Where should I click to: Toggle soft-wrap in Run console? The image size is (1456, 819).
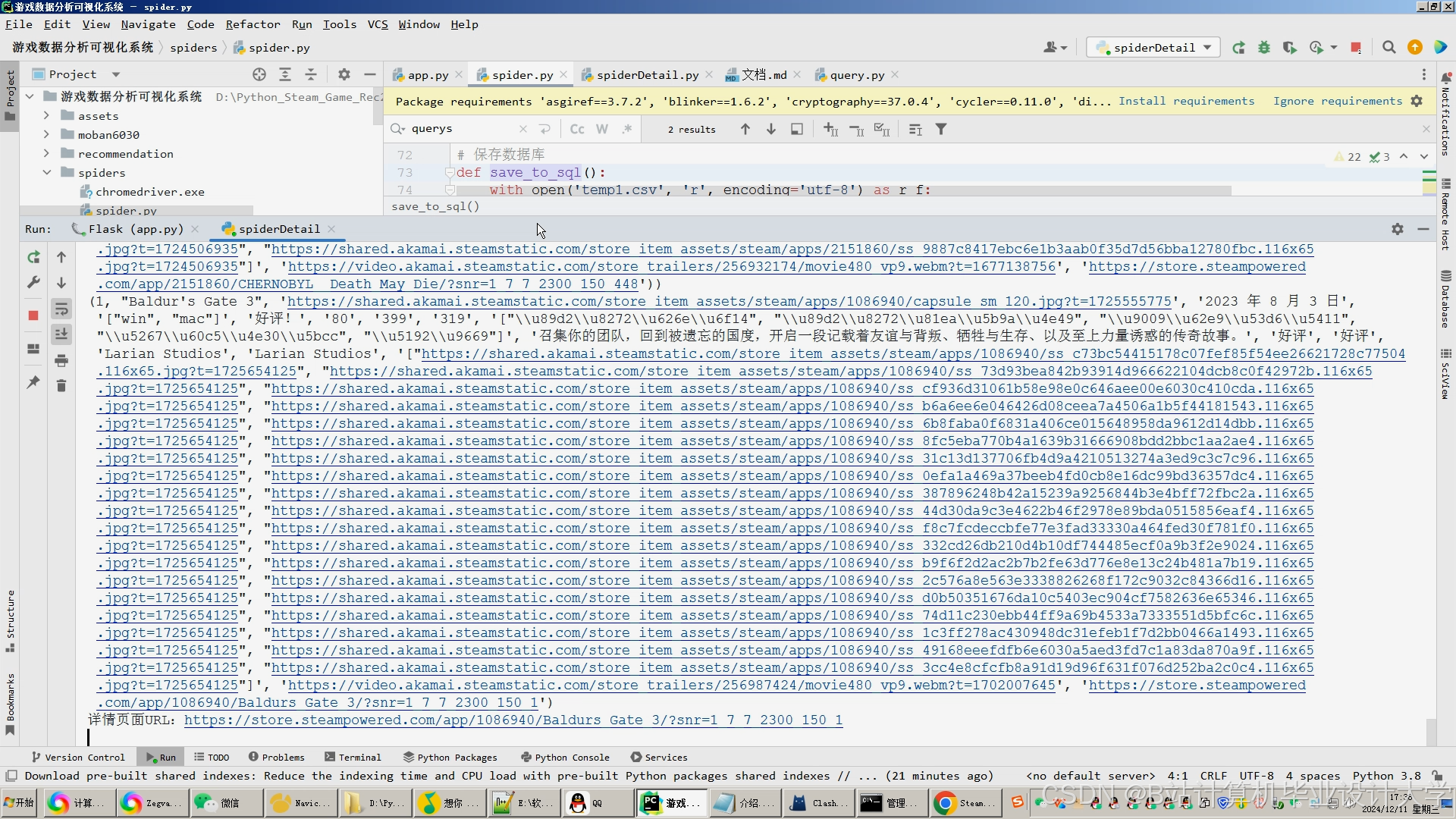61,309
